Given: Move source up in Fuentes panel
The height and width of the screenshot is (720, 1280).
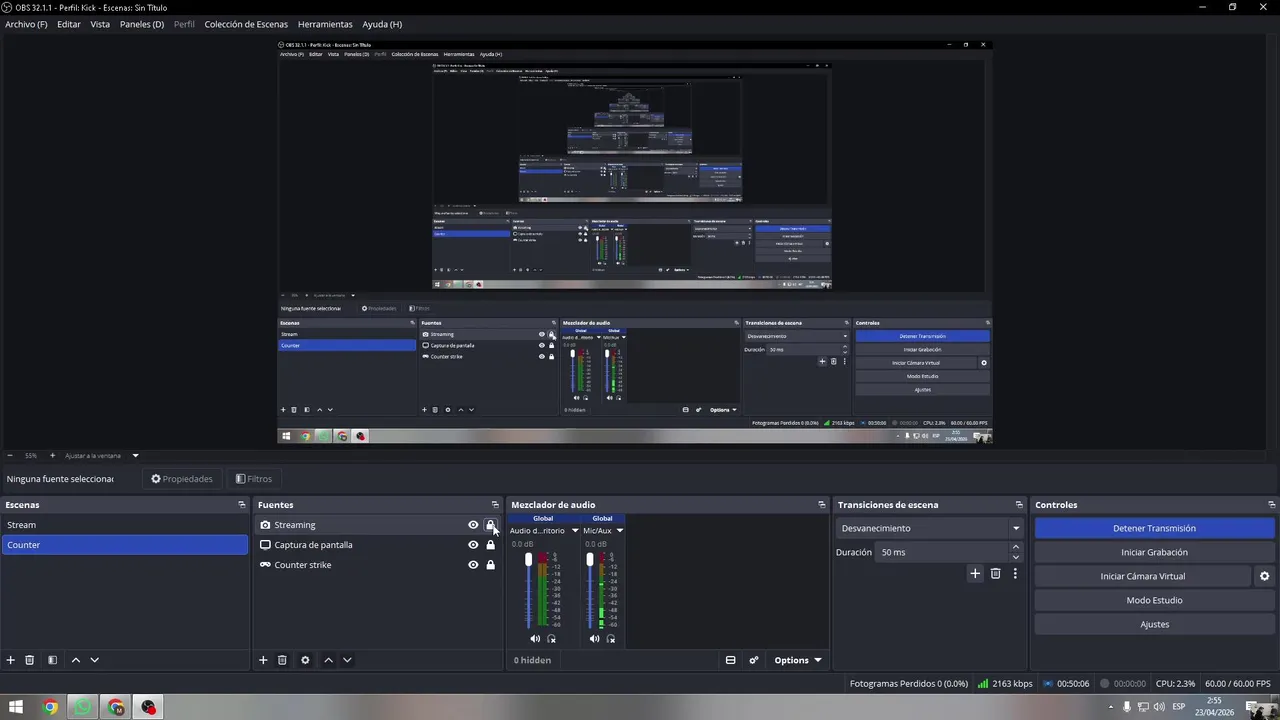Looking at the screenshot, I should tap(328, 660).
